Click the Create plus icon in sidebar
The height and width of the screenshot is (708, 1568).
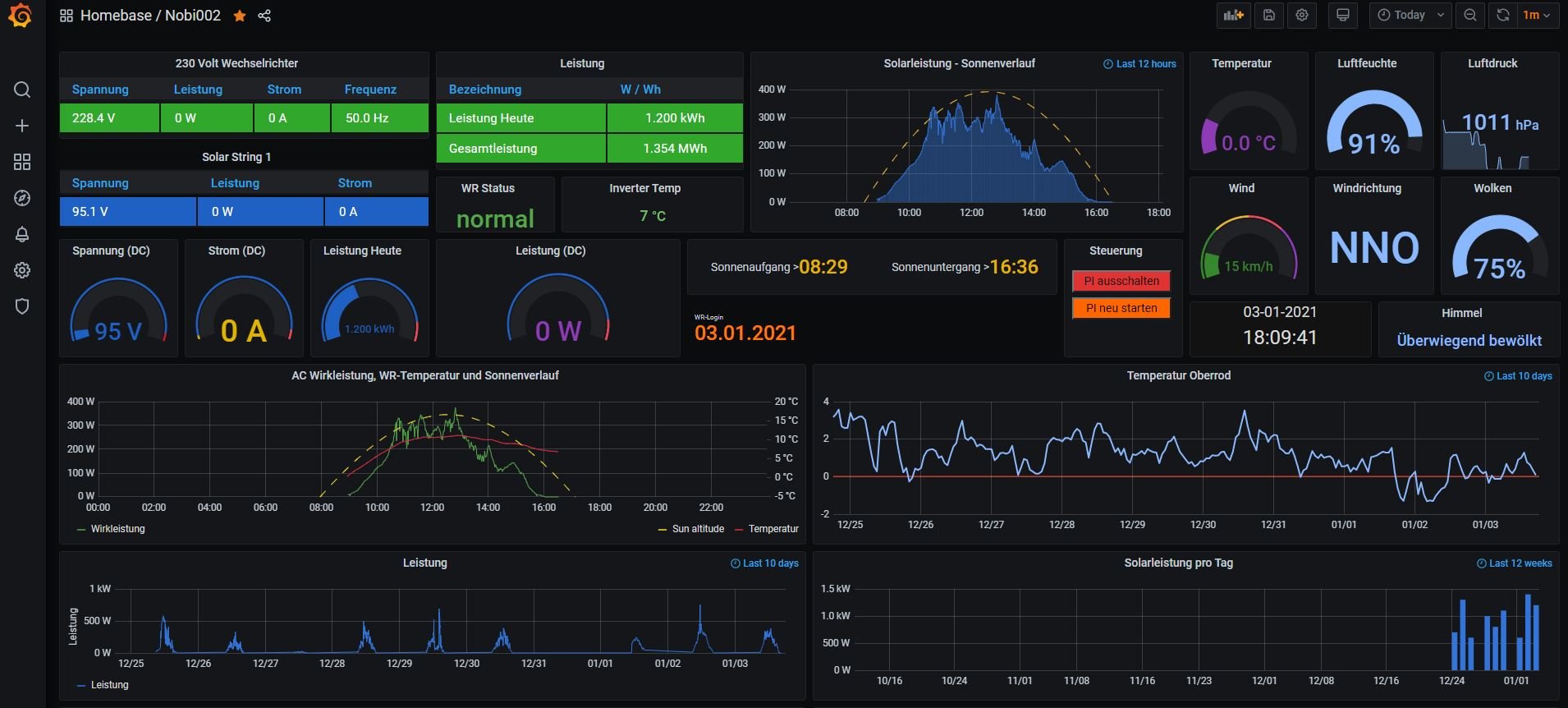click(x=22, y=126)
